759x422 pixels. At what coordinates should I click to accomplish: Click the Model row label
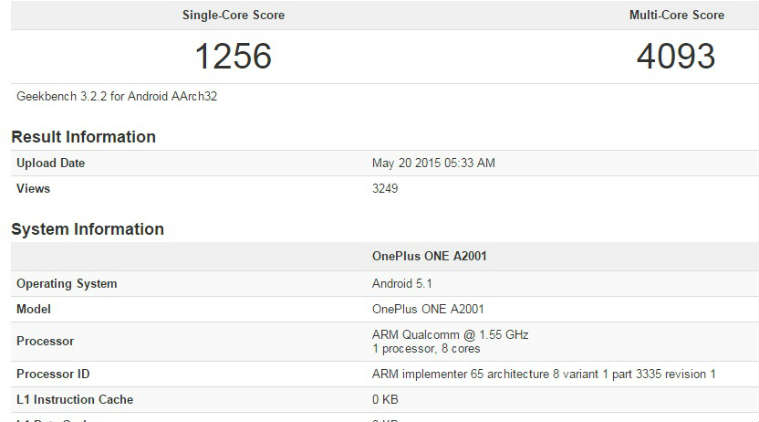(33, 309)
